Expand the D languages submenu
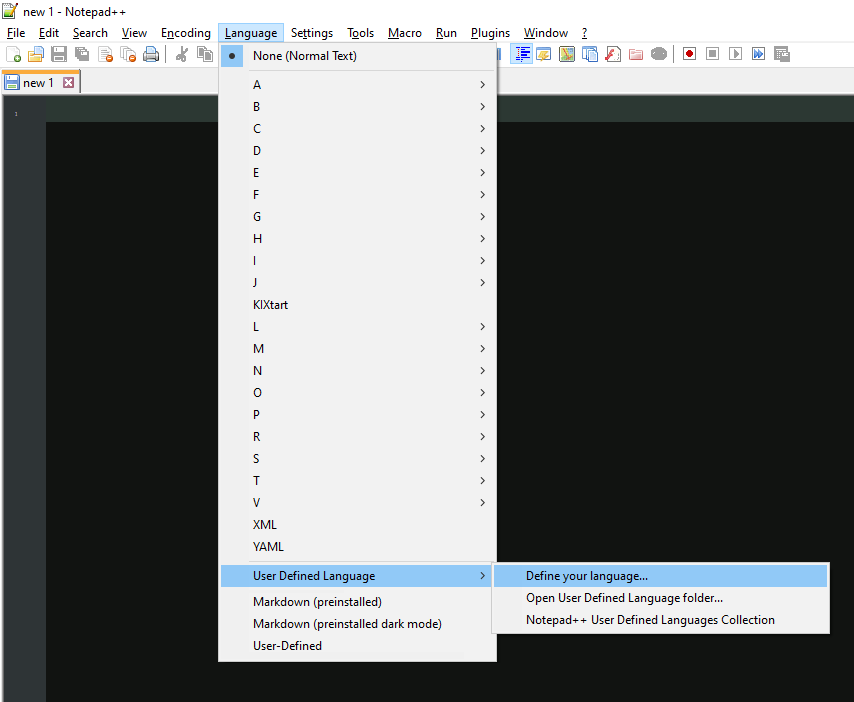The image size is (854, 702). [357, 150]
